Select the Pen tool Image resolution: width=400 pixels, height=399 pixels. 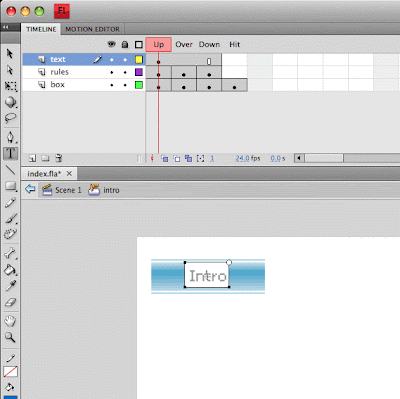11,137
